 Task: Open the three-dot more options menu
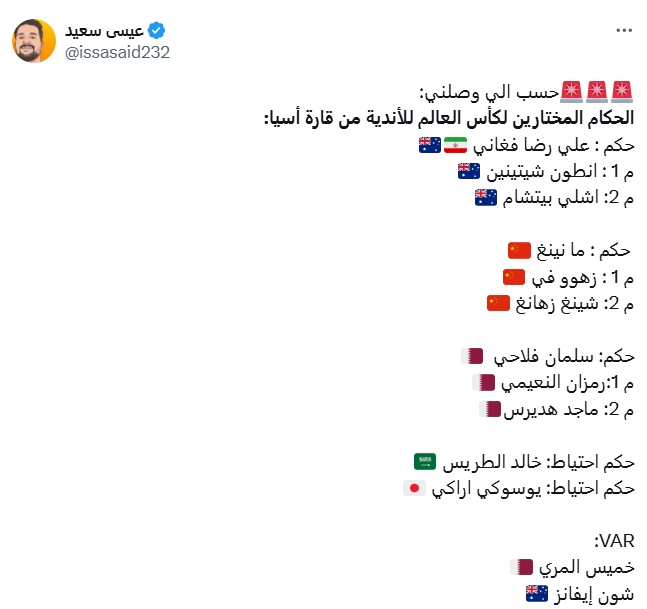point(624,30)
